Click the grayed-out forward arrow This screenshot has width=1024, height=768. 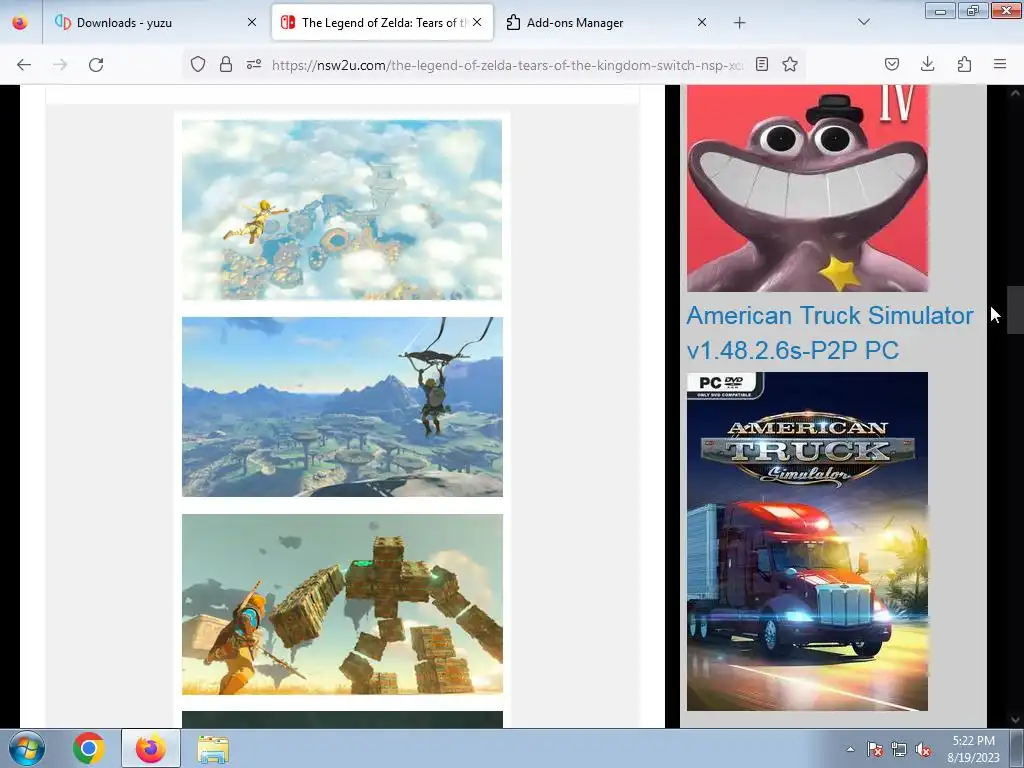click(60, 65)
